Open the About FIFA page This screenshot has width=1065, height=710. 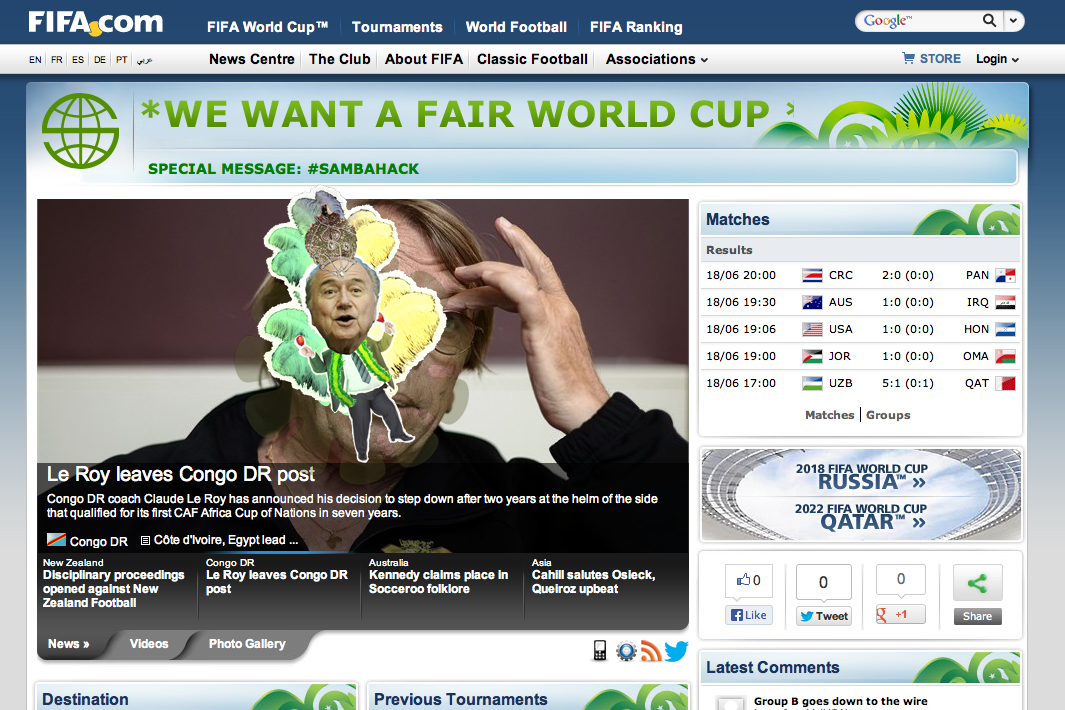pyautogui.click(x=424, y=59)
